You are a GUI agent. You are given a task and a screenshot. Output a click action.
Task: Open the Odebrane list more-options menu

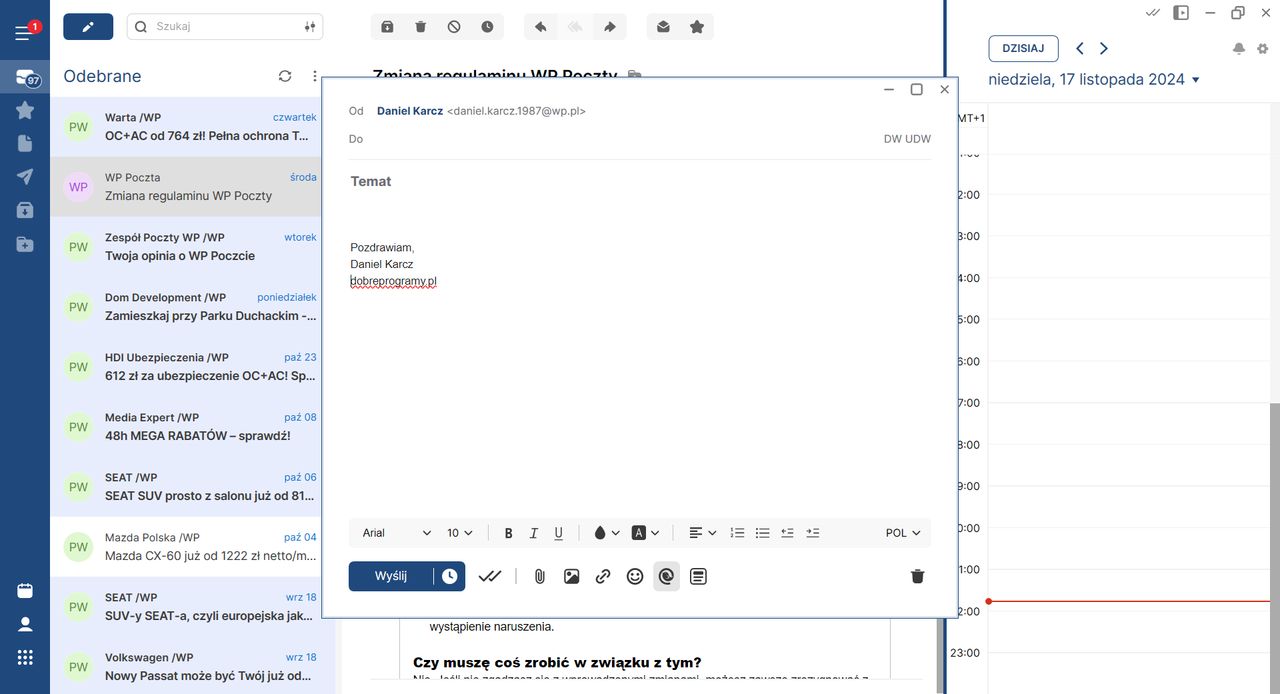click(x=315, y=76)
